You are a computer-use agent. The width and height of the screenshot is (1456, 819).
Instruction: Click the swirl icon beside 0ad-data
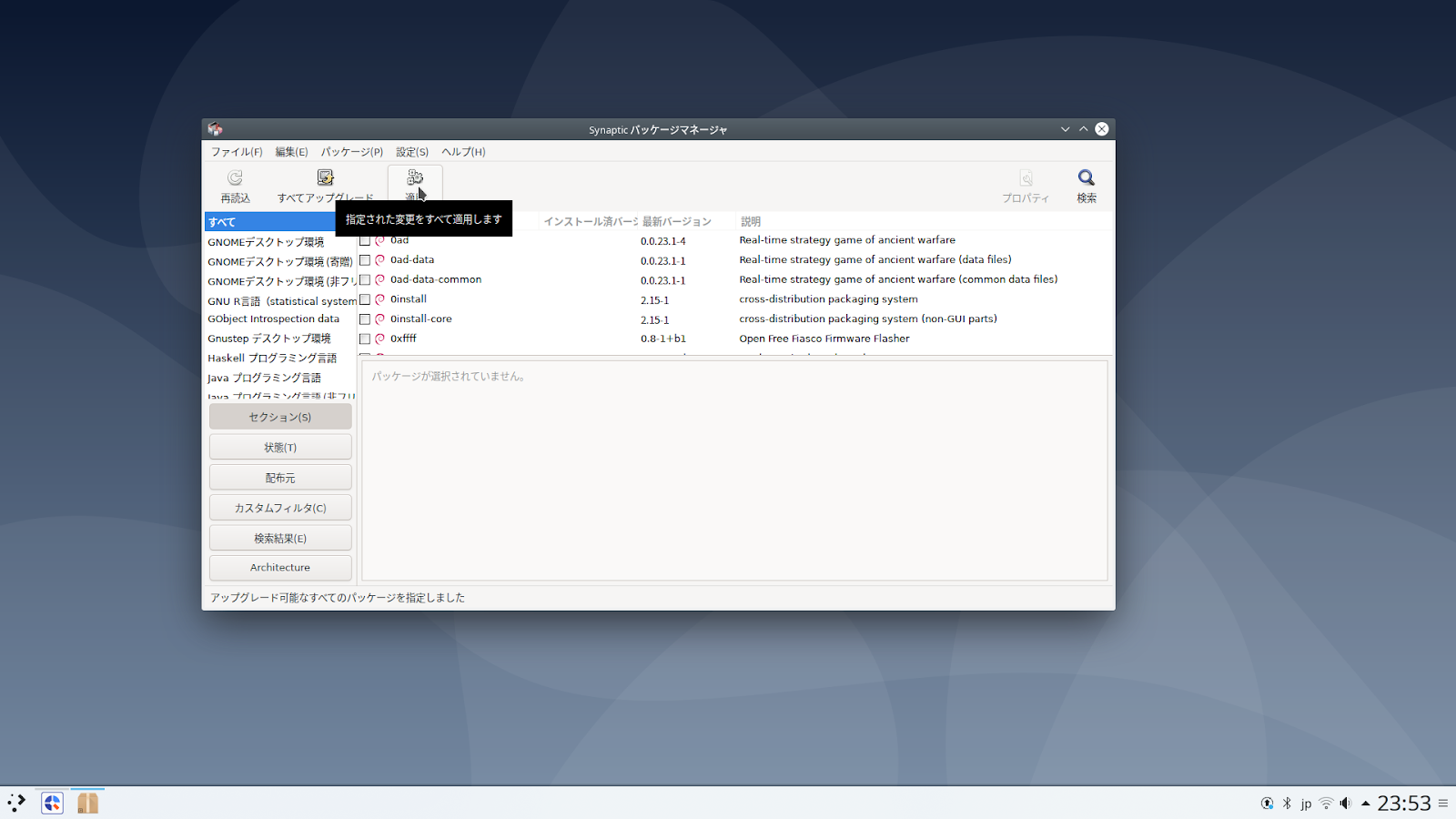click(380, 260)
